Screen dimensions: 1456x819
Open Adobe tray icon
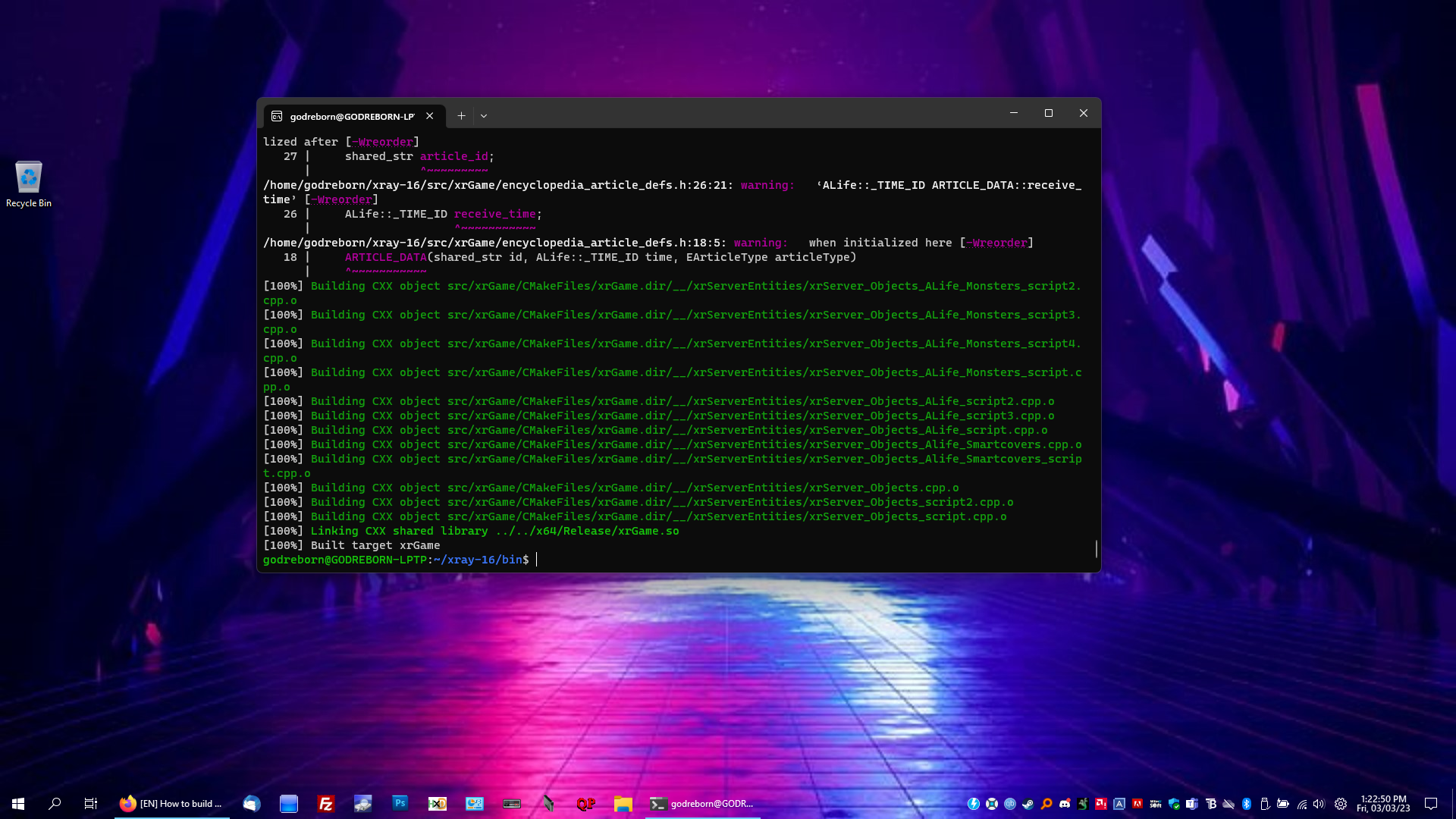tap(1137, 804)
